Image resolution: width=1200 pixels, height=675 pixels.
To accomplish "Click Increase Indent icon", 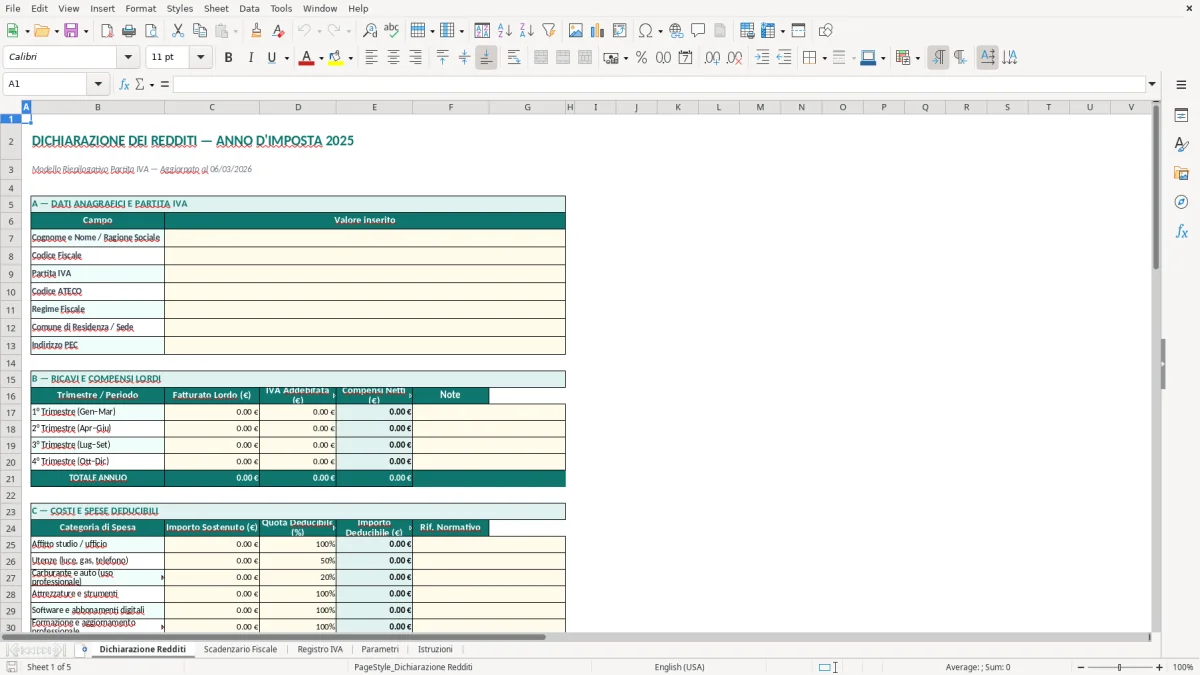I will [x=762, y=58].
